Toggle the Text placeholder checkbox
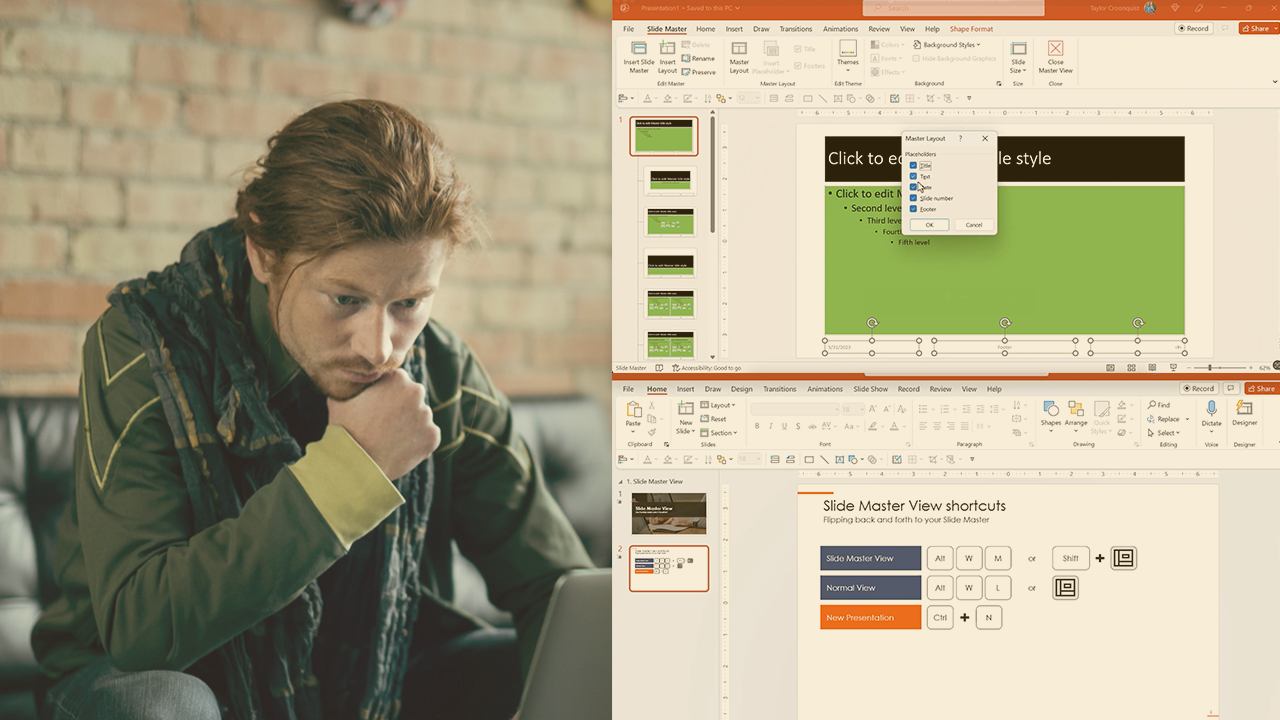1280x720 pixels. pos(913,176)
